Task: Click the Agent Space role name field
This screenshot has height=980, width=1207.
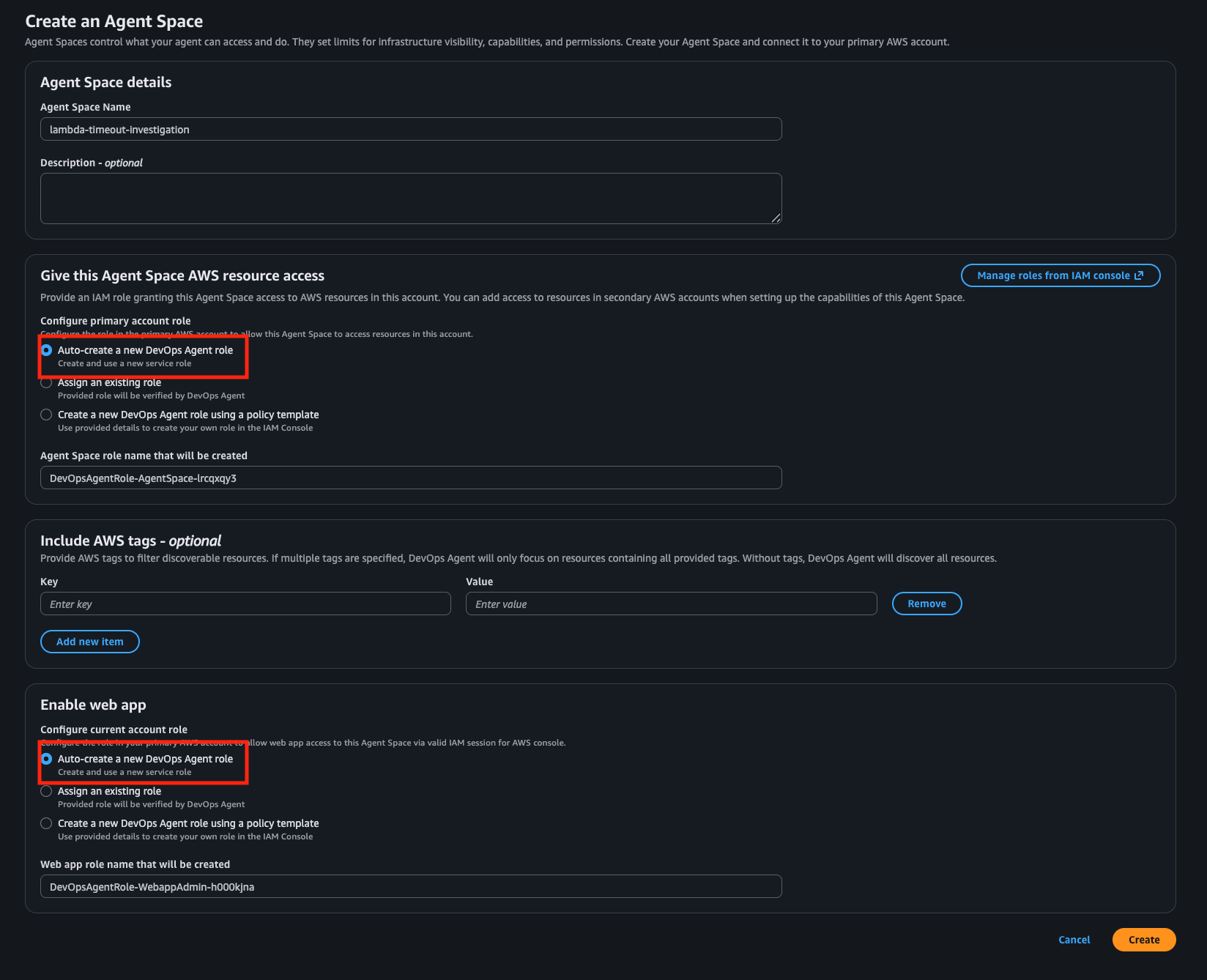Action: tap(410, 478)
